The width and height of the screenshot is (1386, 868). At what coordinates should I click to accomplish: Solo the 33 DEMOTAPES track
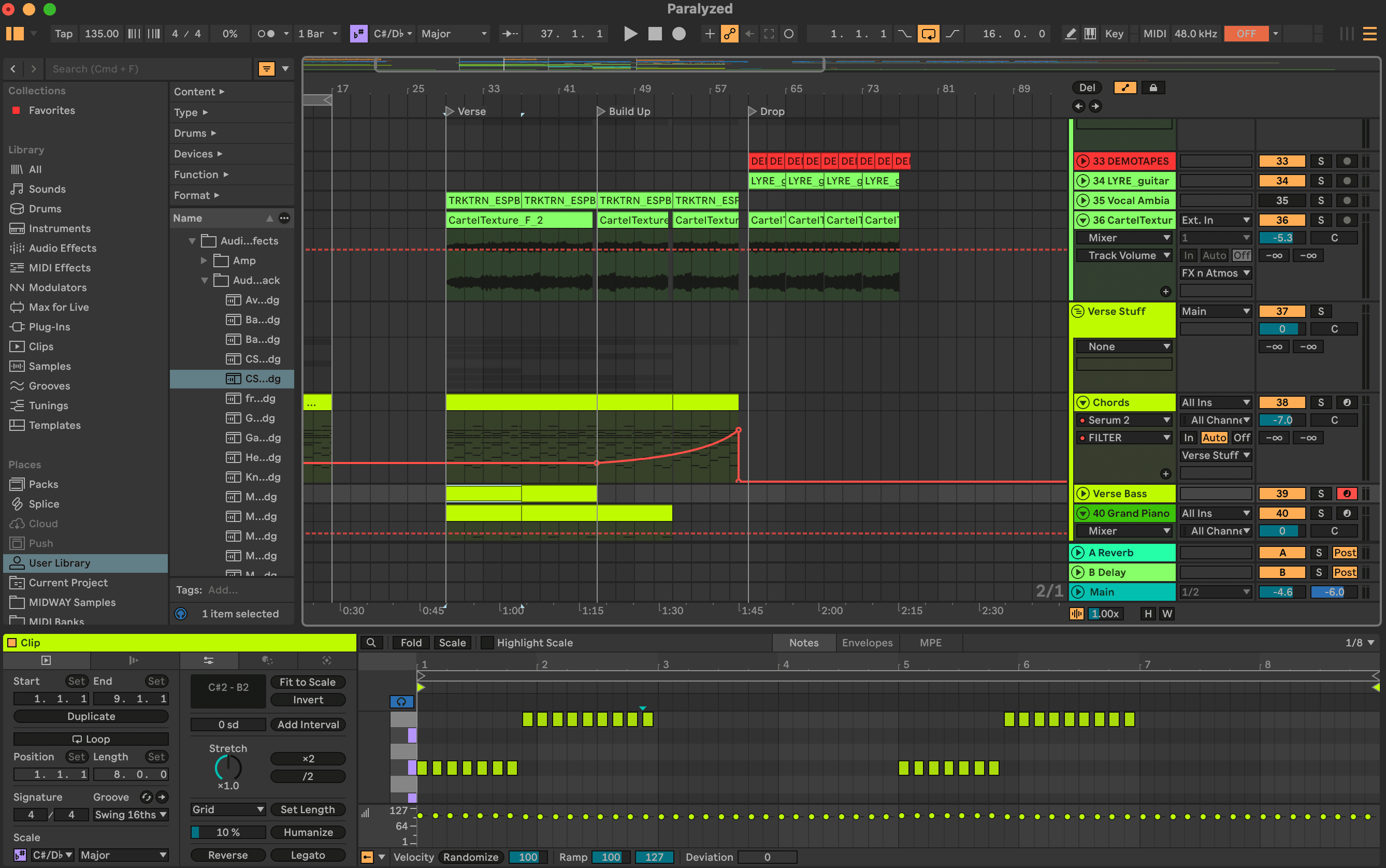click(x=1321, y=161)
